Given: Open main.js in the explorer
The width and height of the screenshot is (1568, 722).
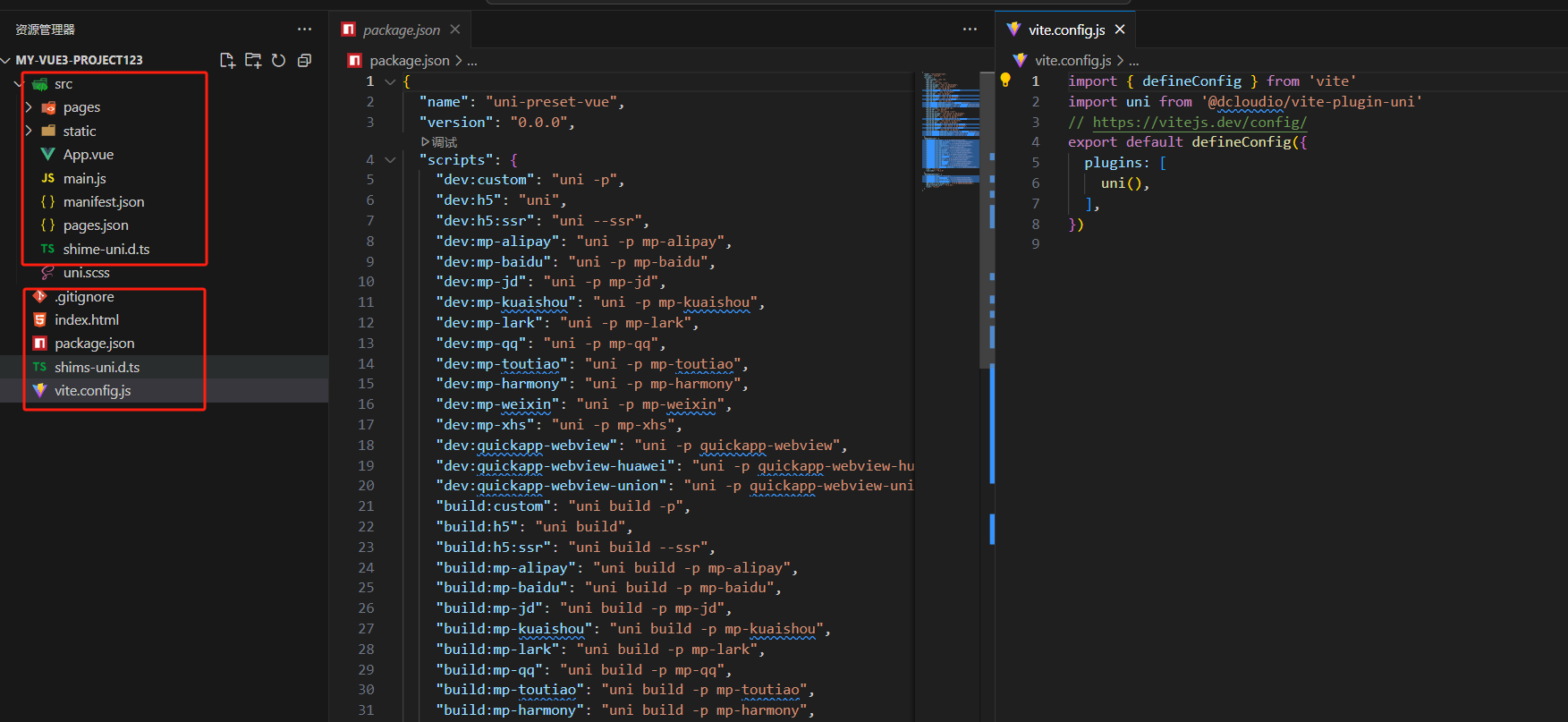Looking at the screenshot, I should tap(85, 179).
